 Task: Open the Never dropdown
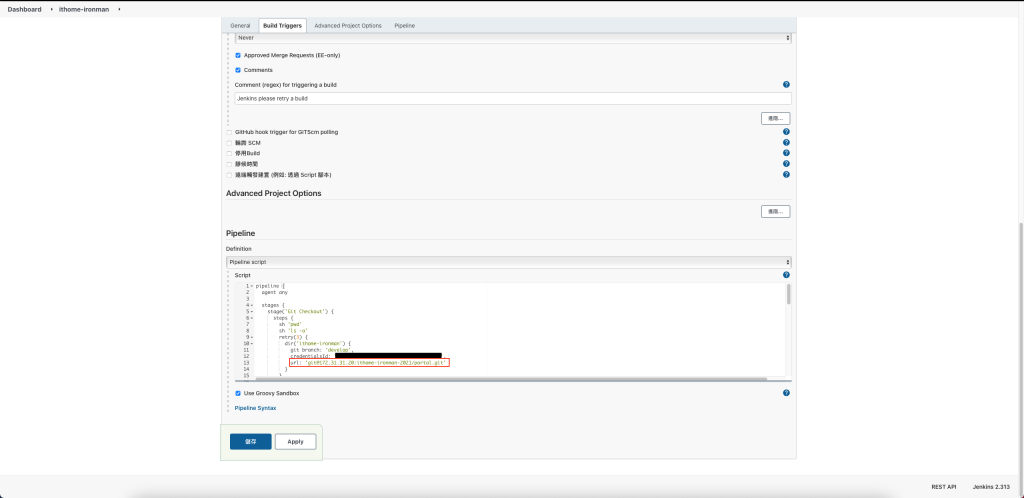[513, 38]
